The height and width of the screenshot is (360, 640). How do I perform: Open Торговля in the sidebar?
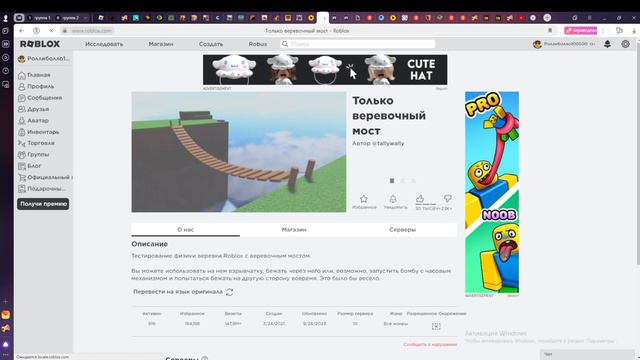(x=36, y=143)
